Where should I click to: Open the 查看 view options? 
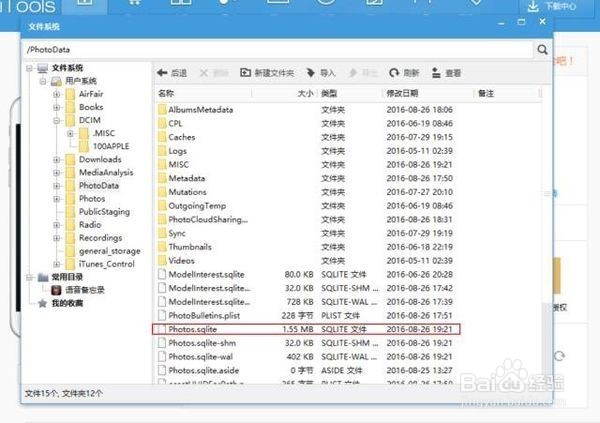point(446,73)
